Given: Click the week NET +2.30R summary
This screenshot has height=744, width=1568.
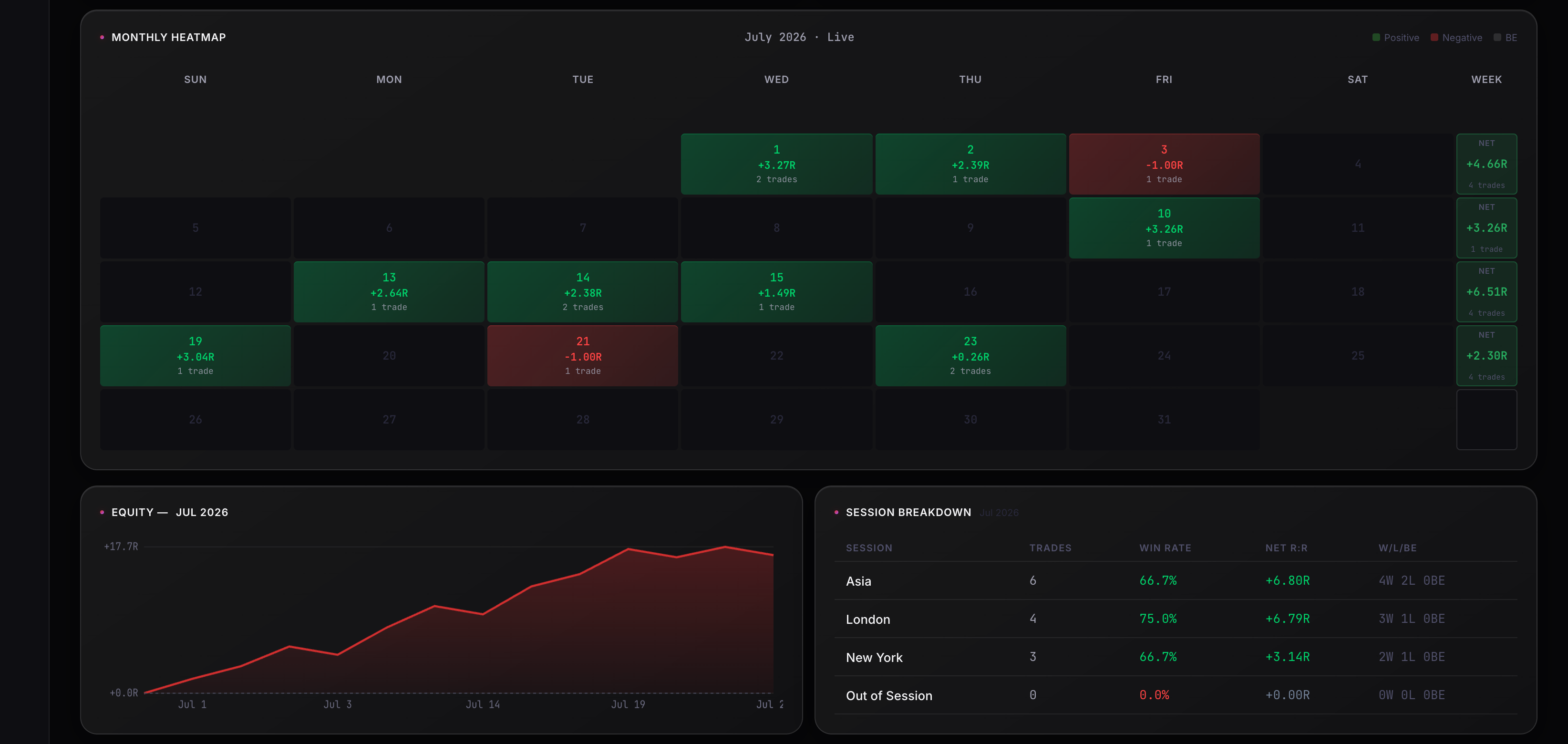Looking at the screenshot, I should (x=1486, y=356).
